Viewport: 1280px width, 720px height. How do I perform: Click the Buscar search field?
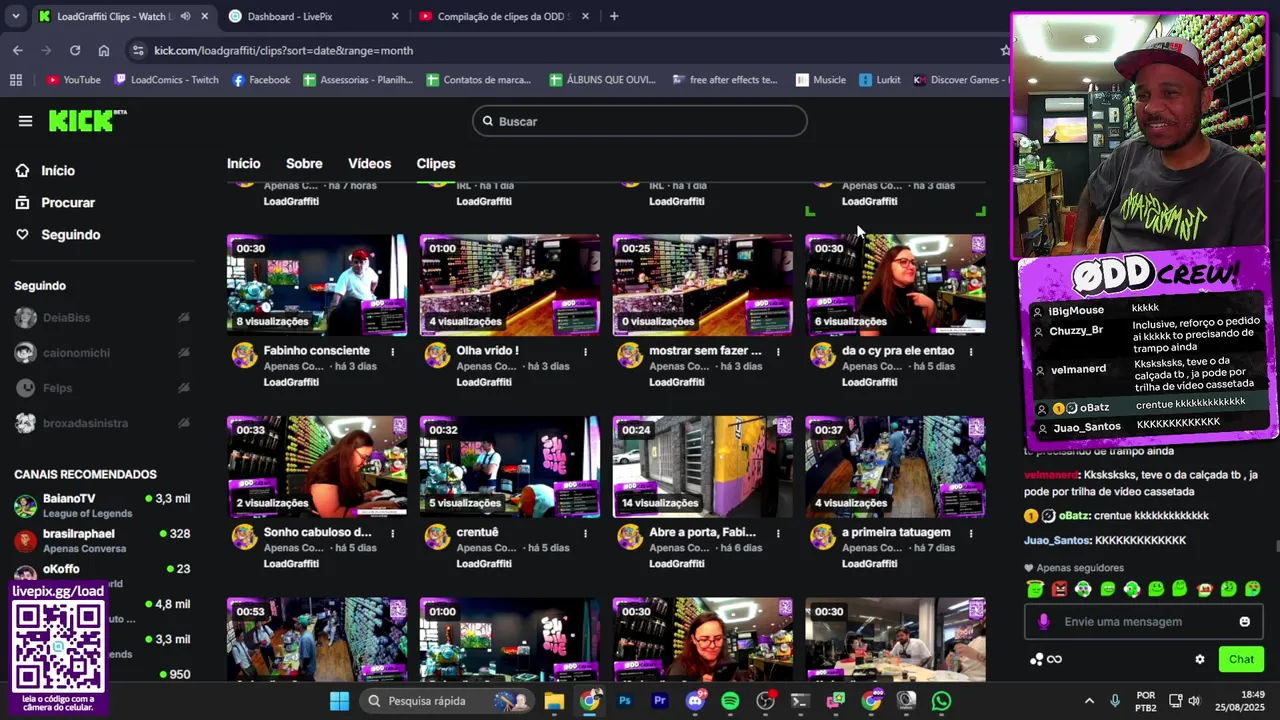coord(640,121)
